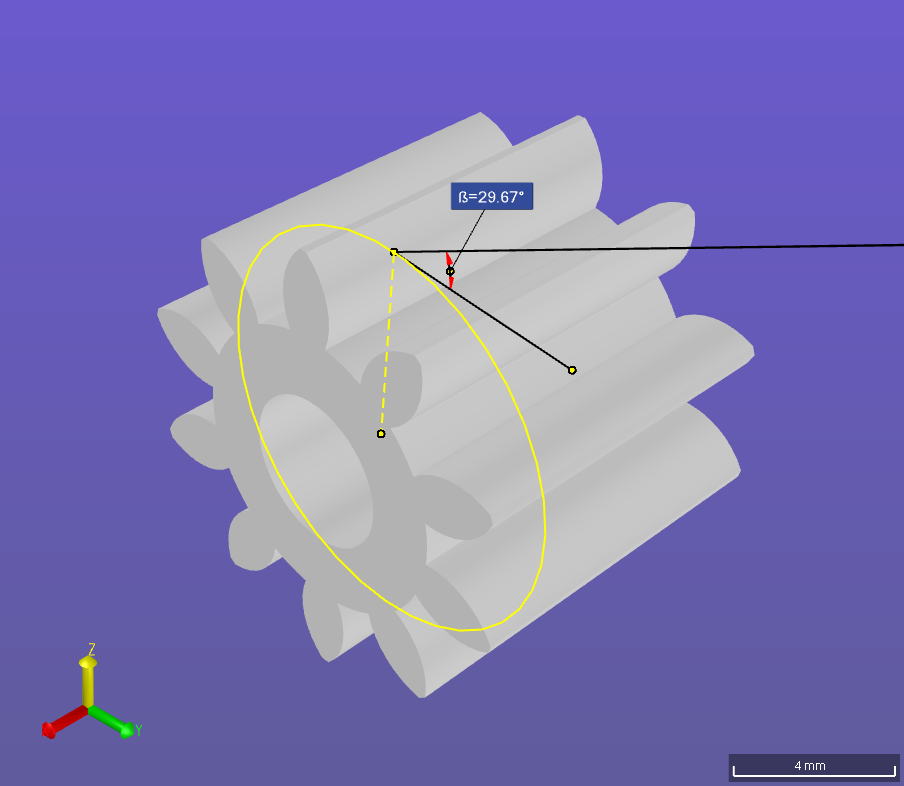Select the angle vertex point on yellow circle
The image size is (904, 786).
394,252
